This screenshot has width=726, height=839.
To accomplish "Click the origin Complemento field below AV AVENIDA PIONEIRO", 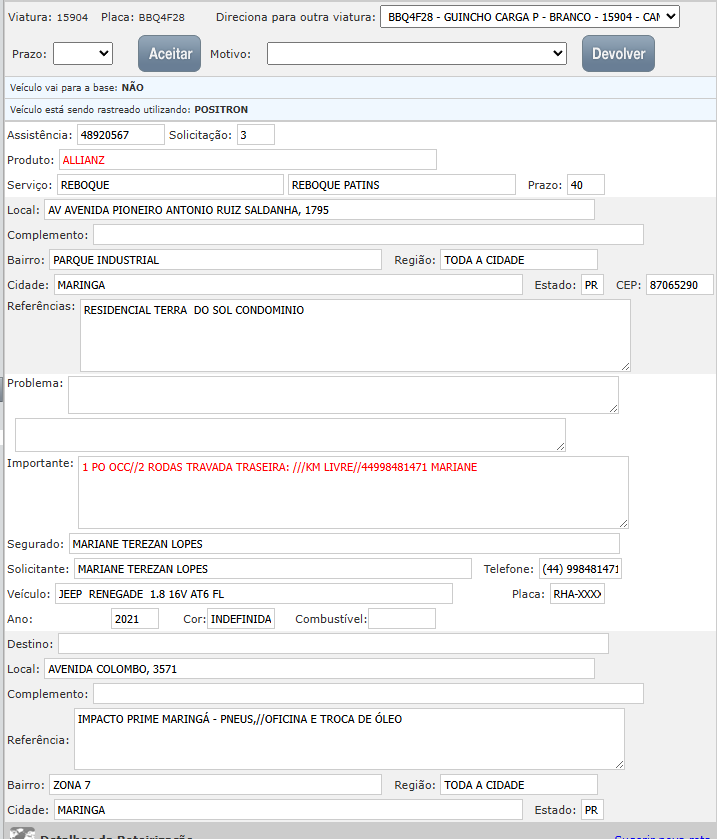I will click(368, 234).
